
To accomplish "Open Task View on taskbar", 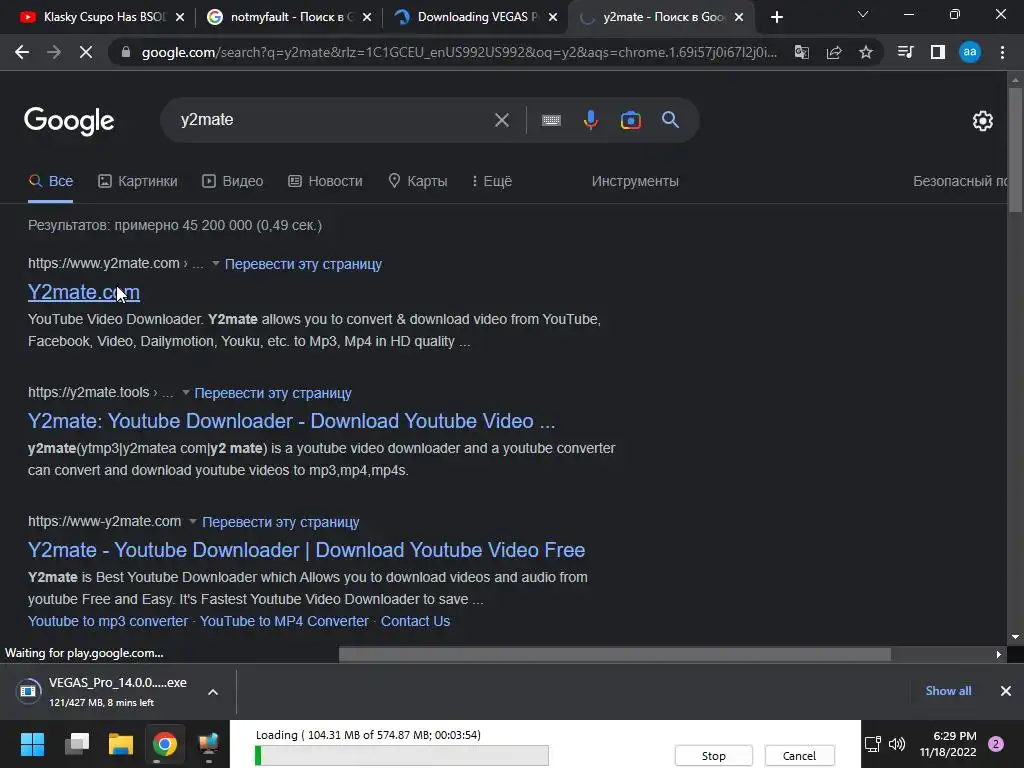I will tap(77, 744).
